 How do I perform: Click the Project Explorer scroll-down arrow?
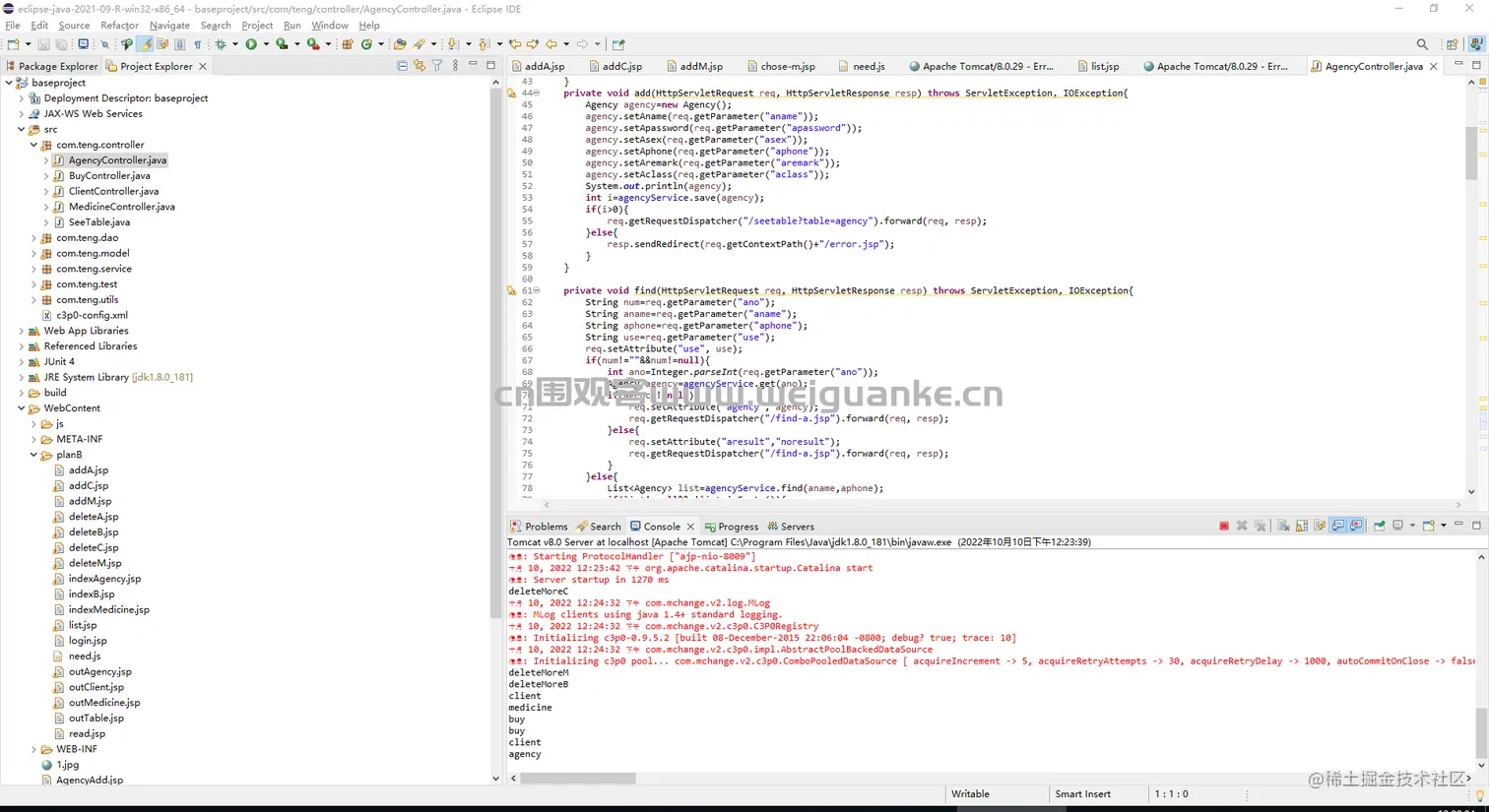pos(495,778)
